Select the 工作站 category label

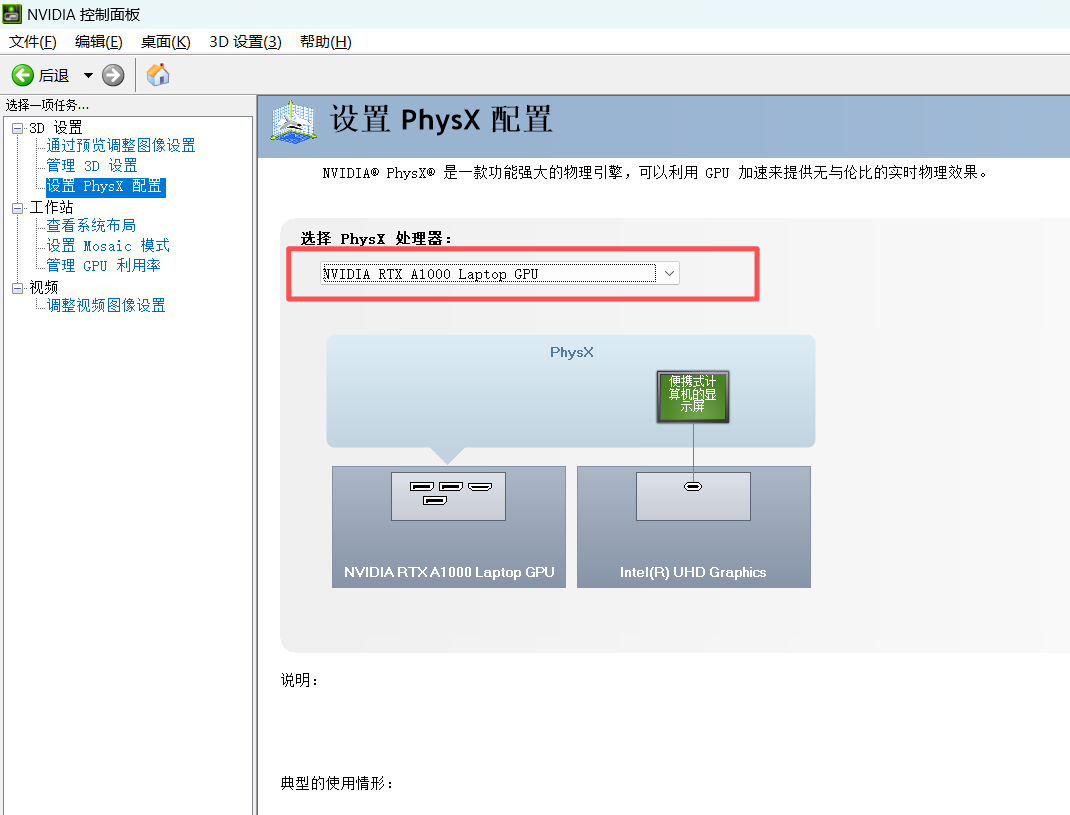point(51,208)
